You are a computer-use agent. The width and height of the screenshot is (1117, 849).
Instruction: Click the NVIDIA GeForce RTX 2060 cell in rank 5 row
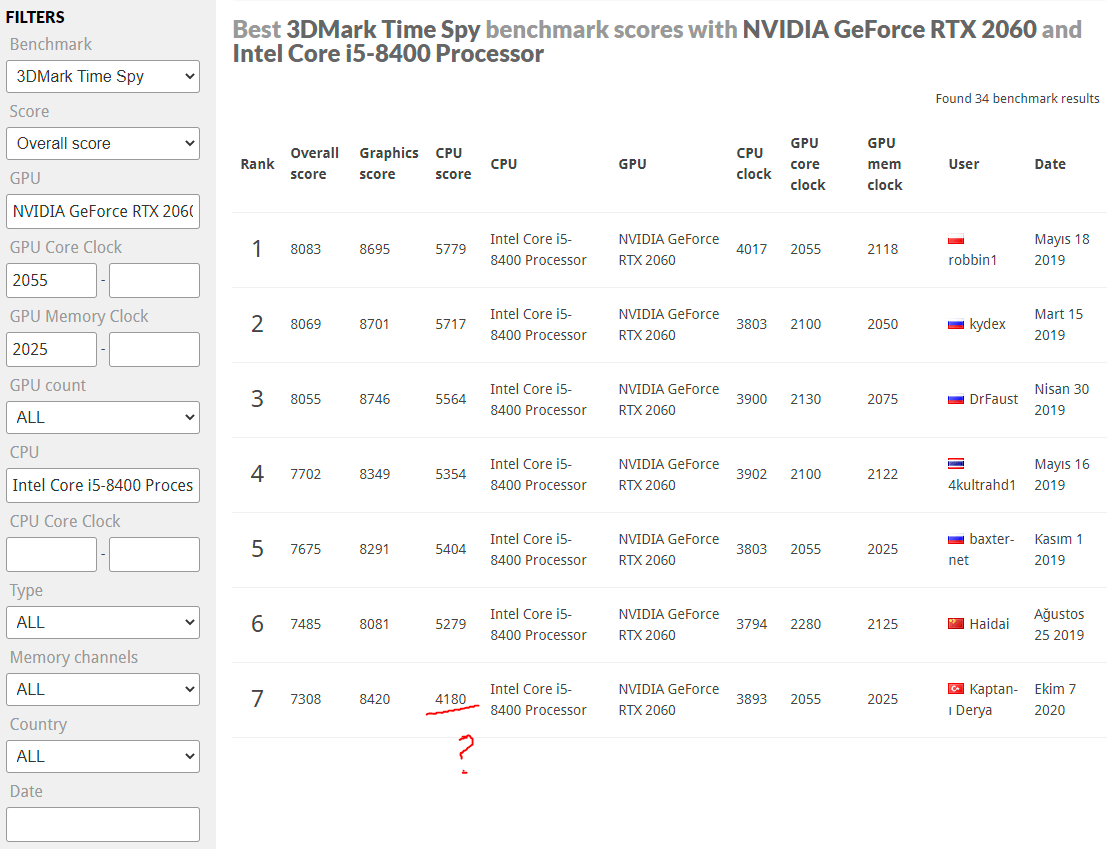pos(669,549)
